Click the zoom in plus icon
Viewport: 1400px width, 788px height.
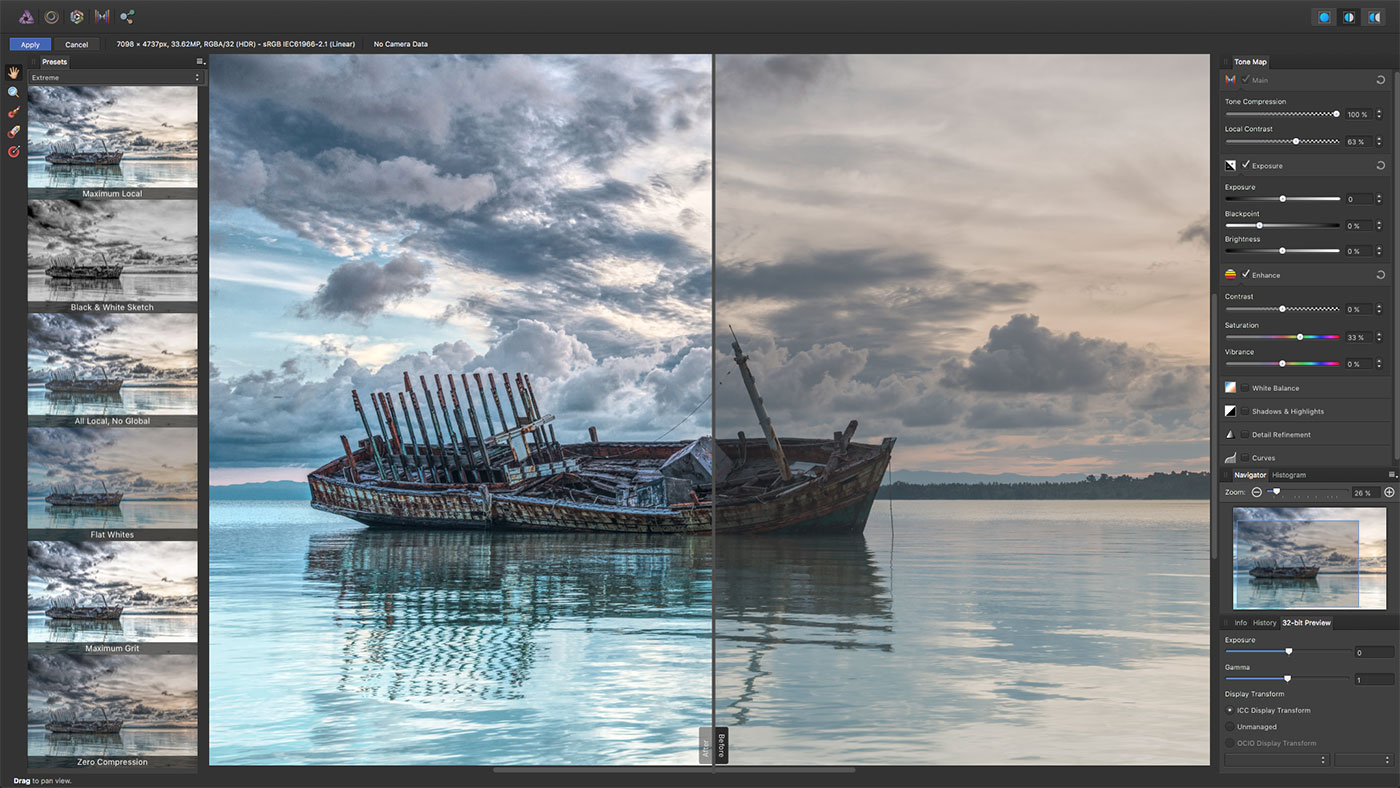coord(1389,492)
